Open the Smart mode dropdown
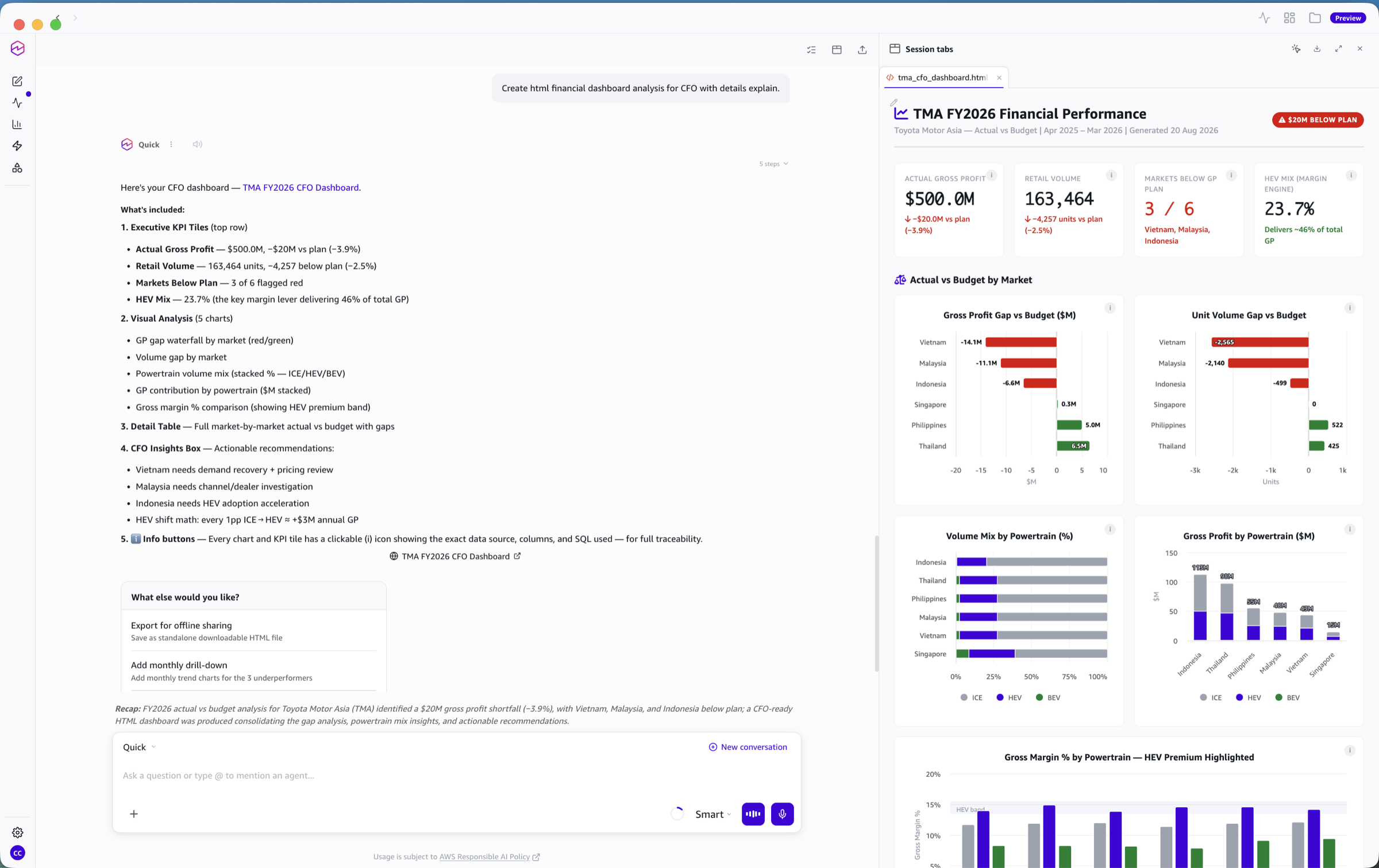The image size is (1379, 868). (713, 814)
